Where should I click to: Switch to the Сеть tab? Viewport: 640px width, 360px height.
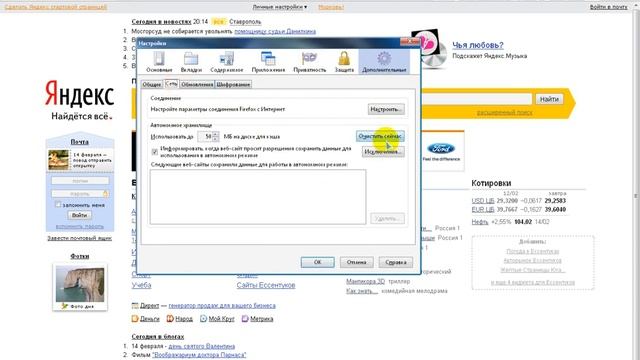click(171, 84)
